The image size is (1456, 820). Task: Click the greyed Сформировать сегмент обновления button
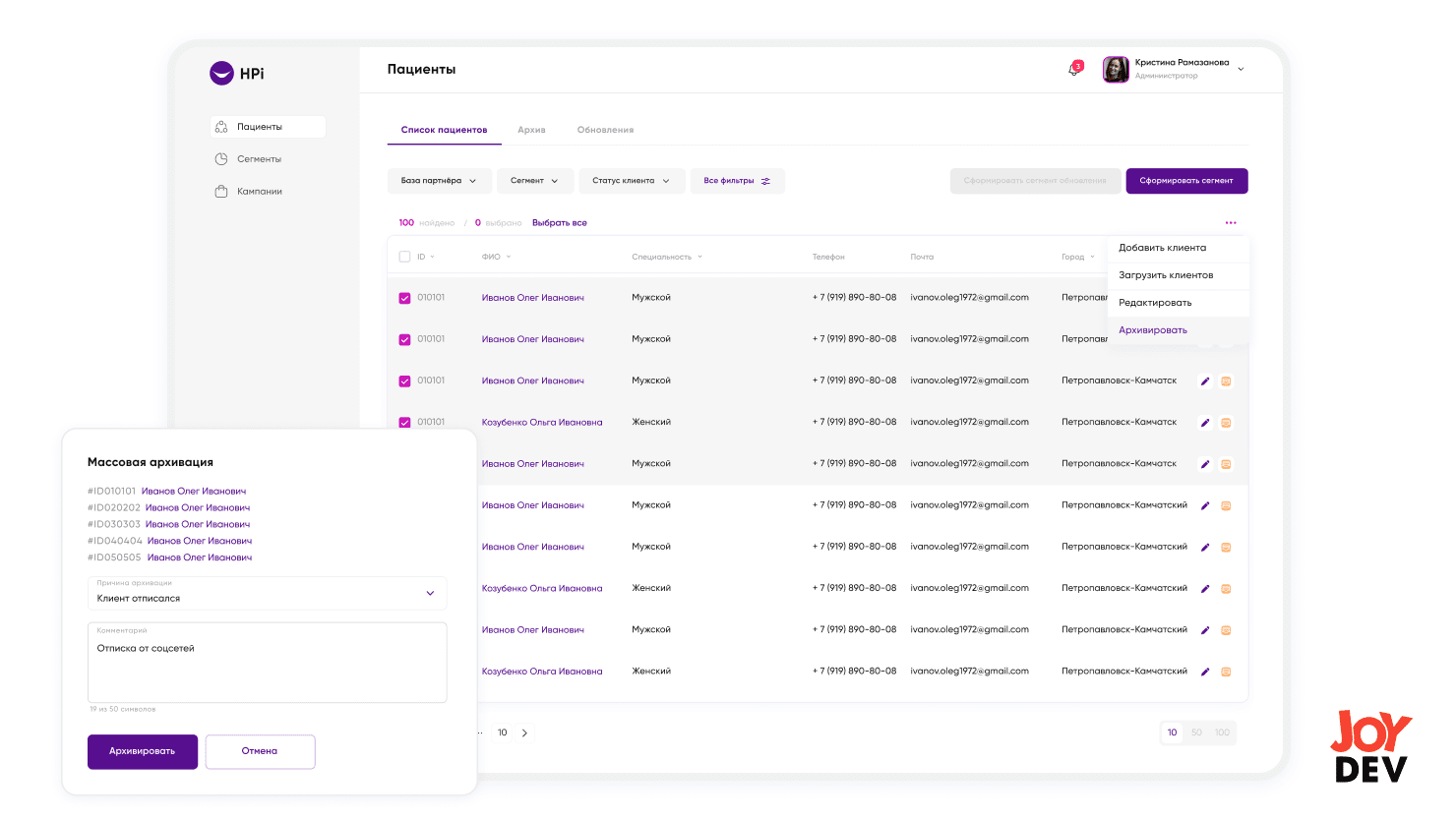(1035, 181)
